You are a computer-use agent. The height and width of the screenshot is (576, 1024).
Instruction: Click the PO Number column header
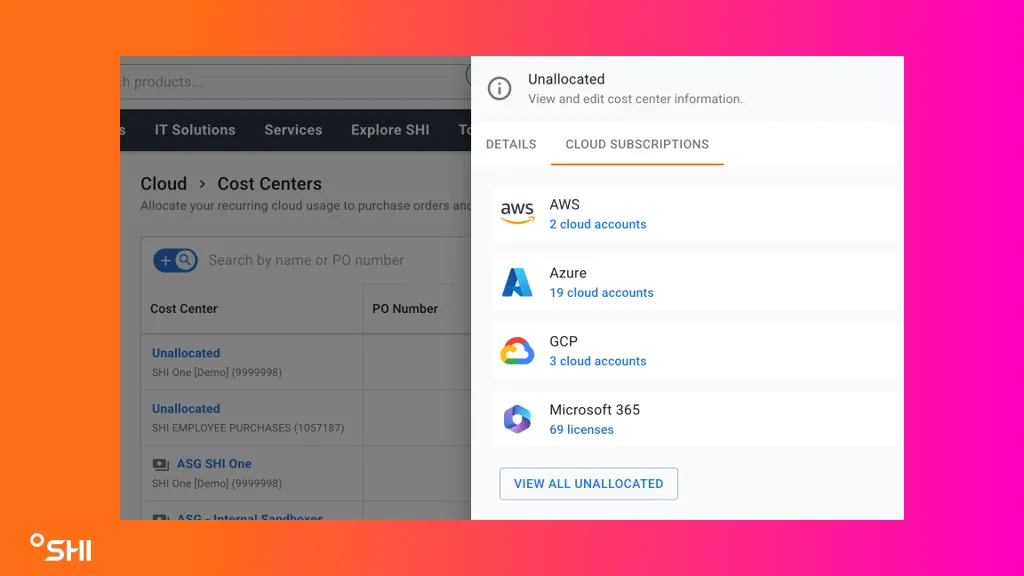pyautogui.click(x=405, y=309)
